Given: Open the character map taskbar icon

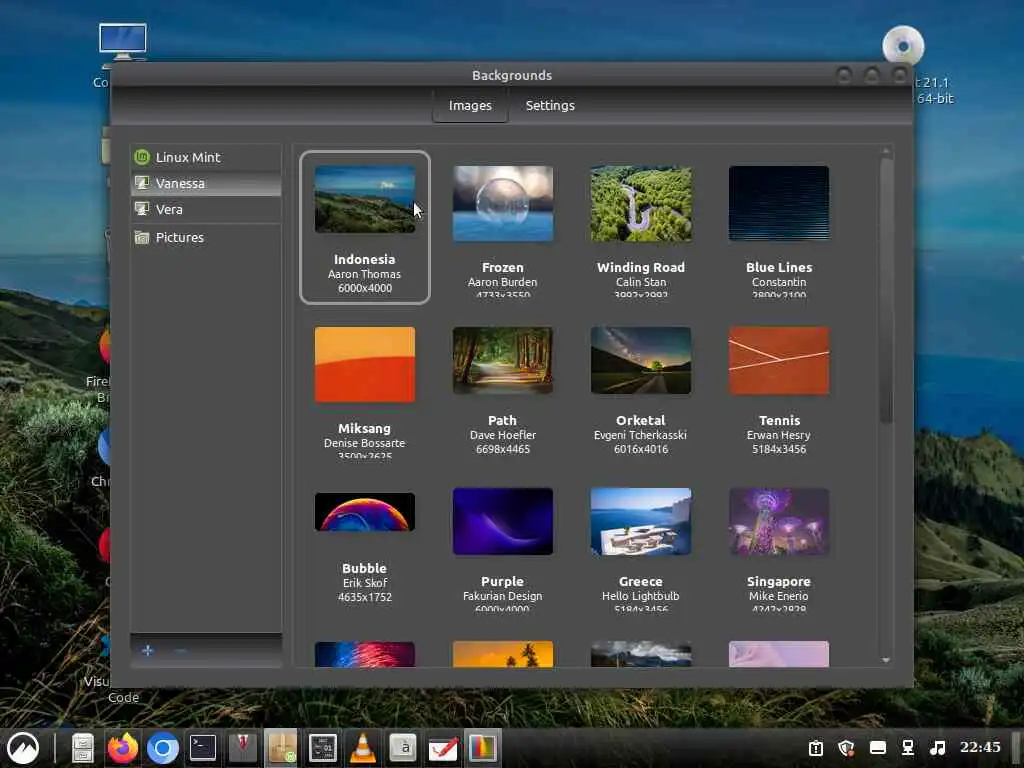Looking at the screenshot, I should pos(403,748).
